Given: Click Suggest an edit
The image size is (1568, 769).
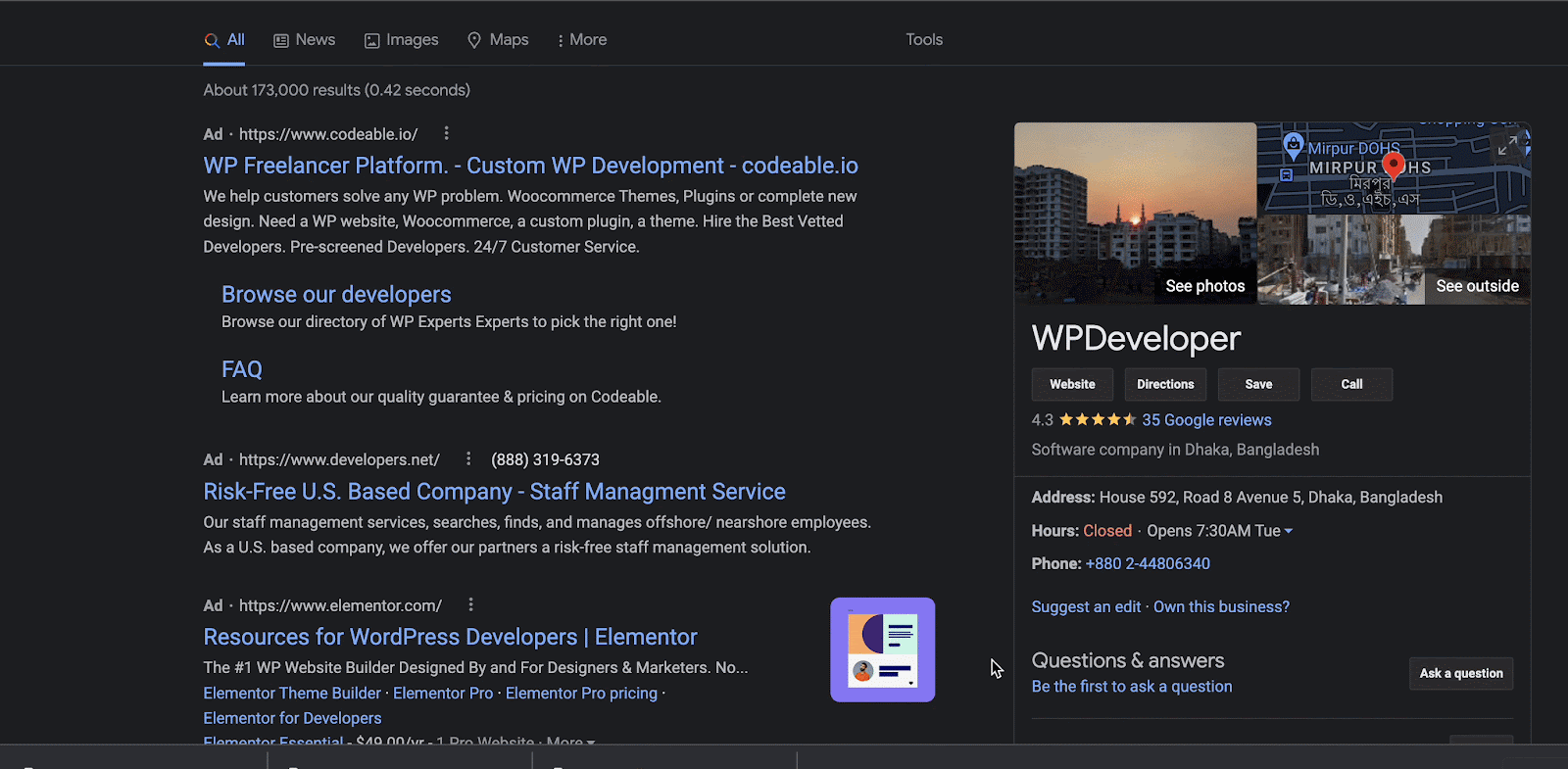Looking at the screenshot, I should pyautogui.click(x=1086, y=606).
